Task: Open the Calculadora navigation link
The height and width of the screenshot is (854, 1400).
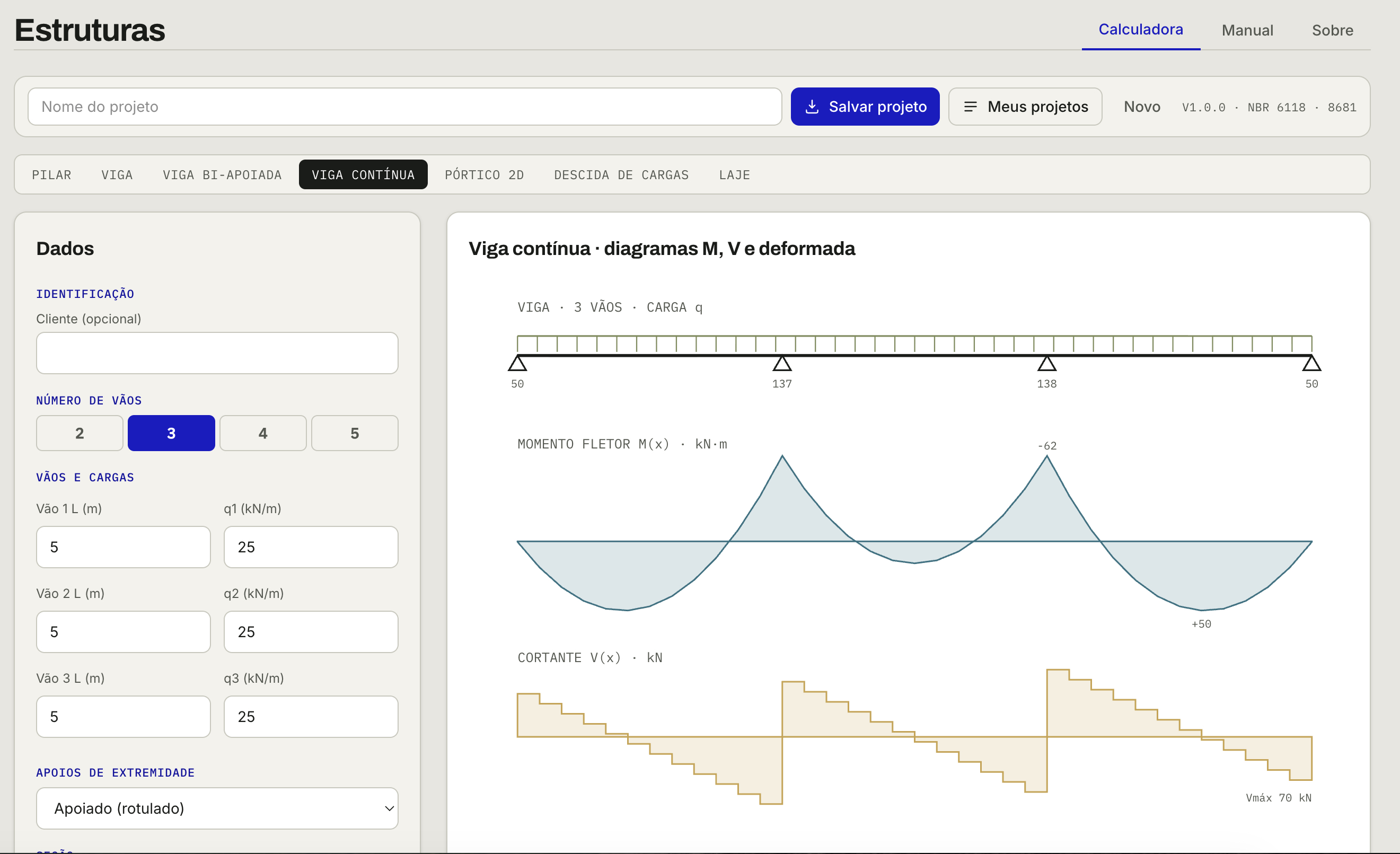Action: tap(1141, 30)
